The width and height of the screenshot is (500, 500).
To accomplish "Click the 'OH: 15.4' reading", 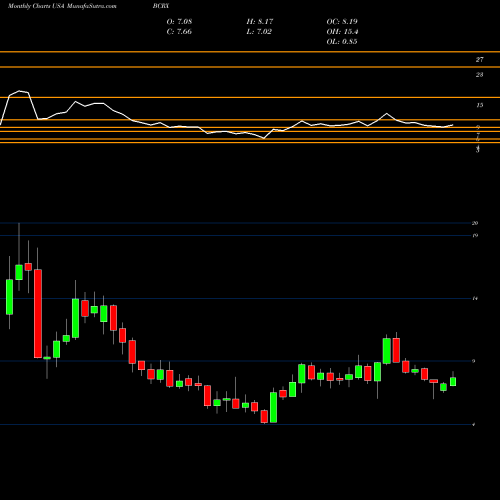I will click(x=342, y=32).
